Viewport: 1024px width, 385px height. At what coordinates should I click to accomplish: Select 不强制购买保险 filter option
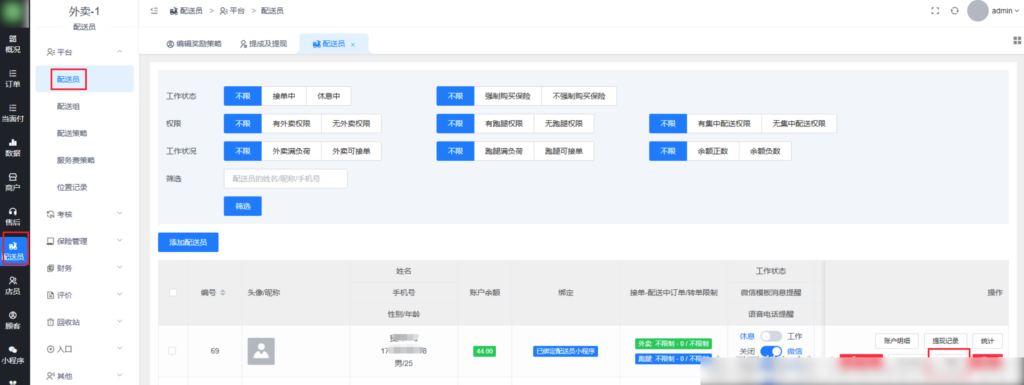pos(579,96)
